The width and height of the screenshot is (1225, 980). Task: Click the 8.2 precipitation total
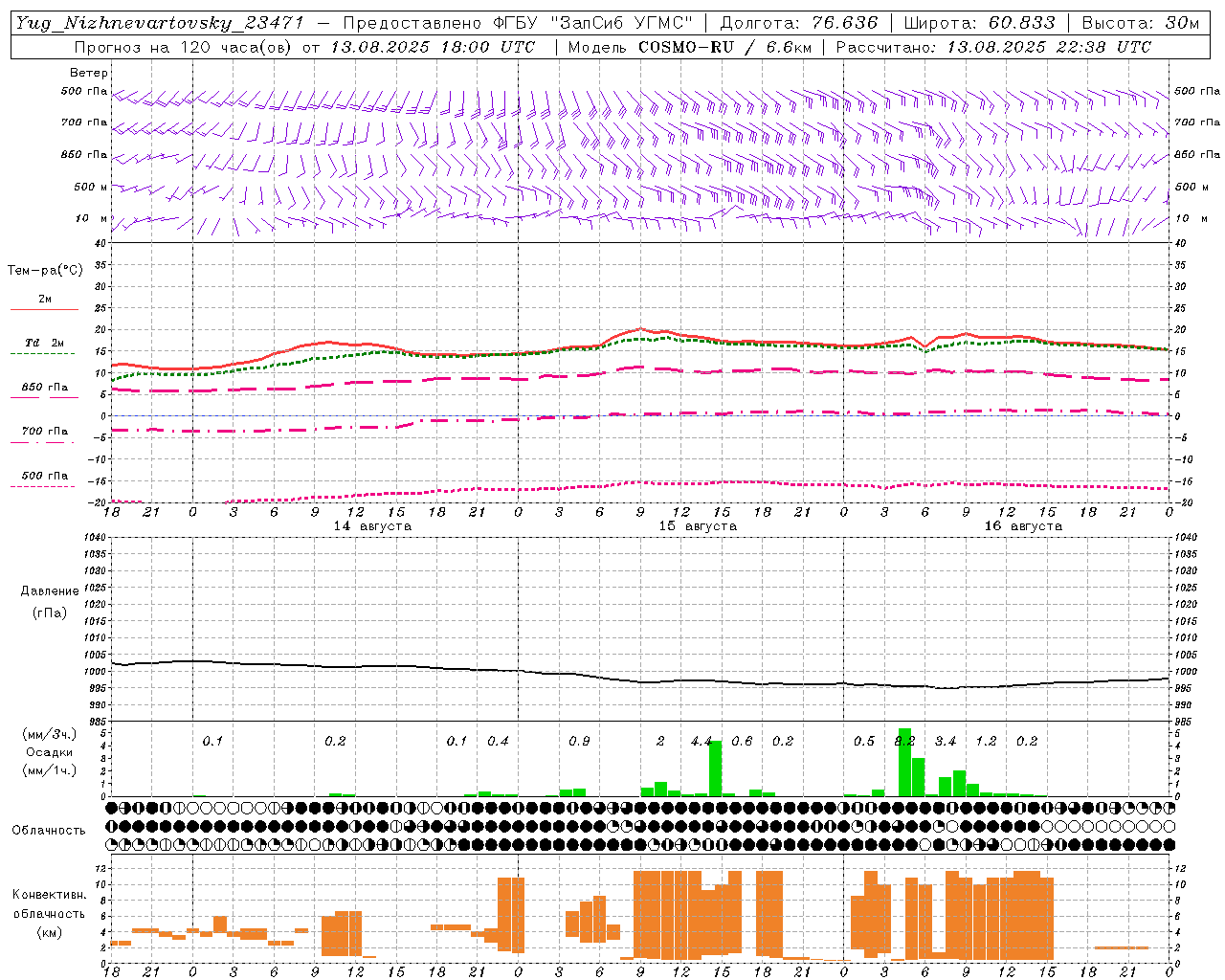904,741
